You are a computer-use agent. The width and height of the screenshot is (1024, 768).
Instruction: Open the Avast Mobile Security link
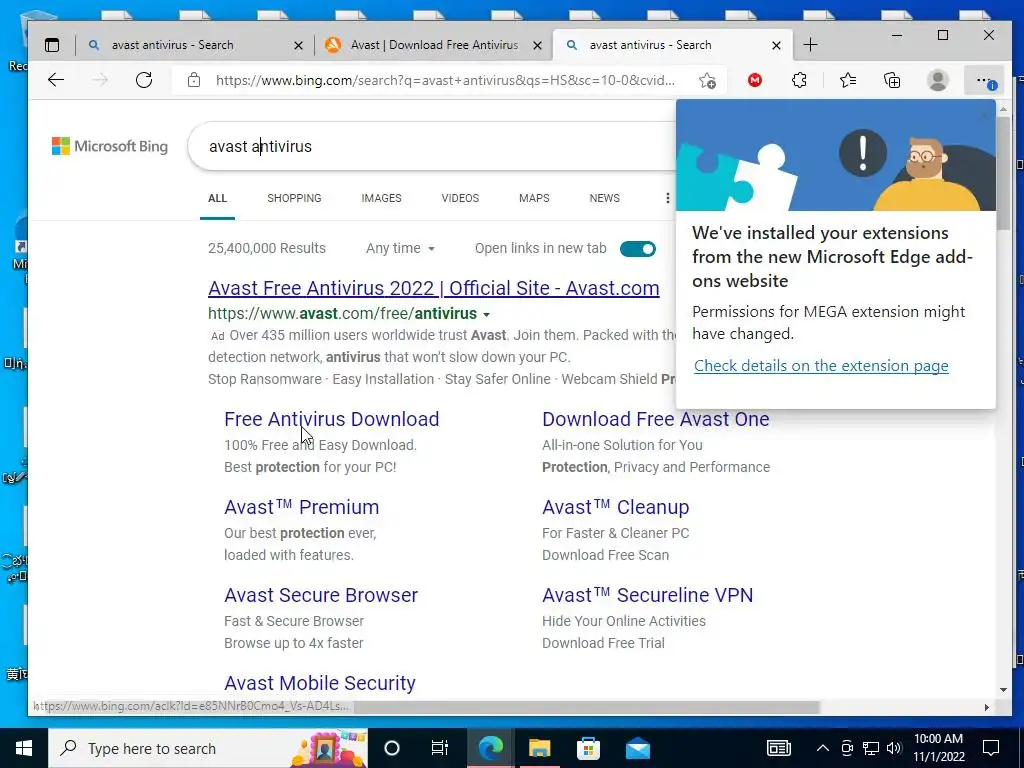tap(320, 683)
